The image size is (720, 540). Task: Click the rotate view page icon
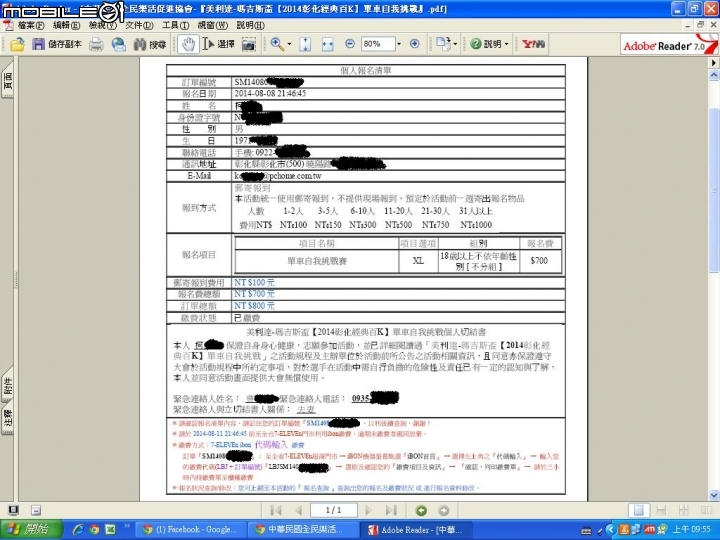pyautogui.click(x=443, y=44)
